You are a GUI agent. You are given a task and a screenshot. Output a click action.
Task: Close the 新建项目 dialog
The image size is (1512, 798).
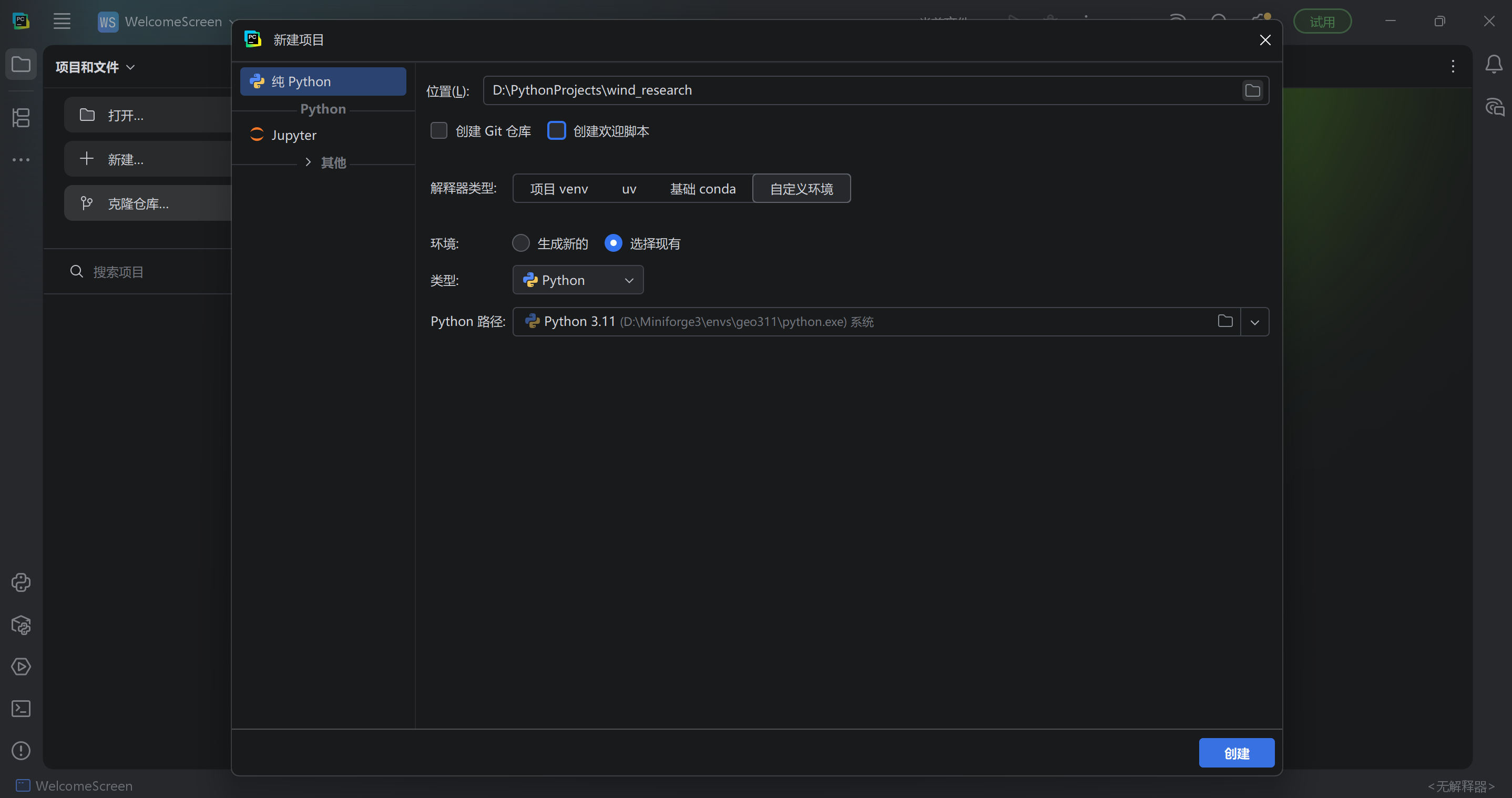(1265, 40)
